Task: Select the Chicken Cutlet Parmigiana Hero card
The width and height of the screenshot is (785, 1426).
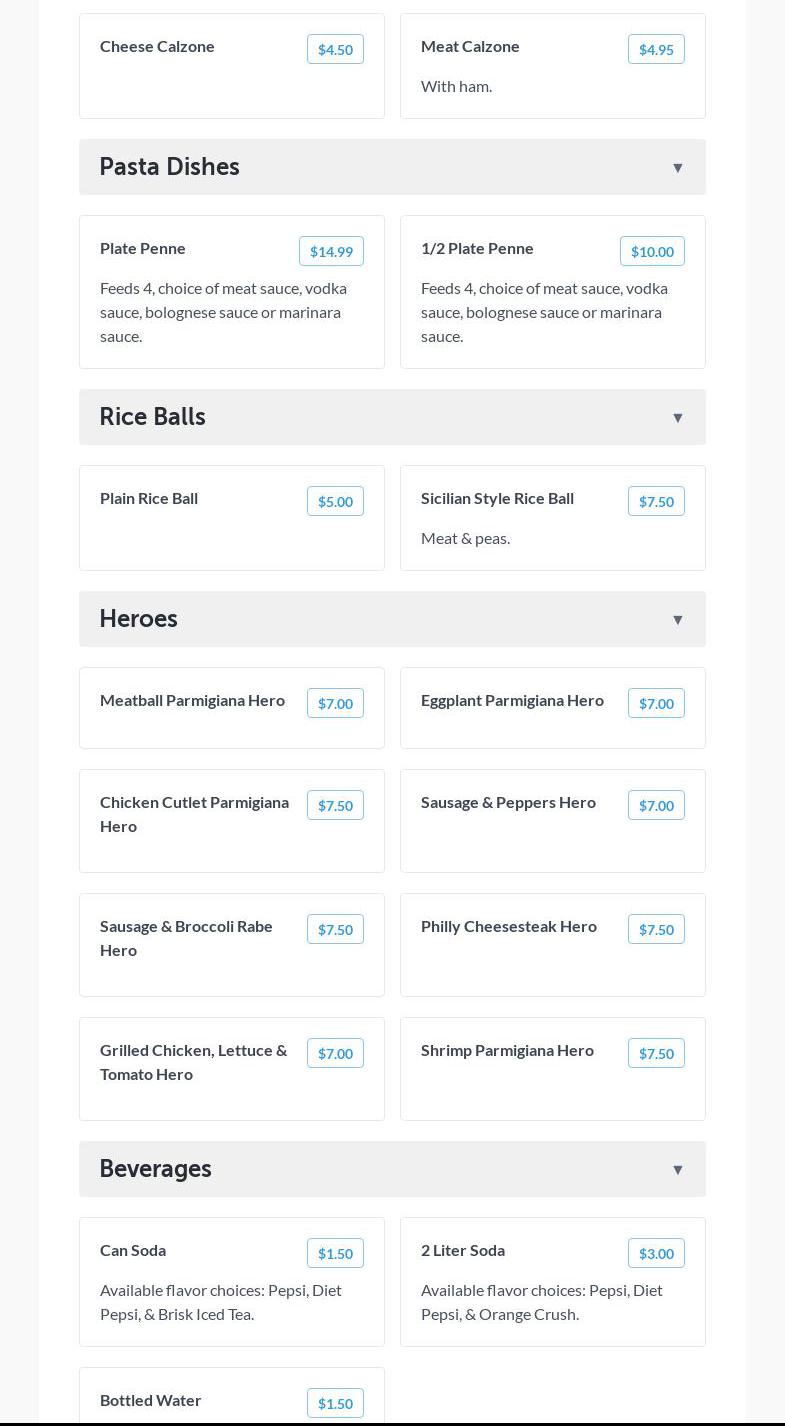Action: pyautogui.click(x=194, y=814)
